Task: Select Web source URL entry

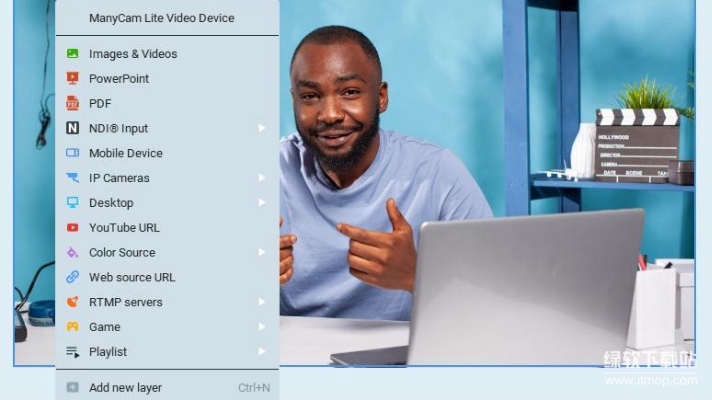Action: (131, 277)
